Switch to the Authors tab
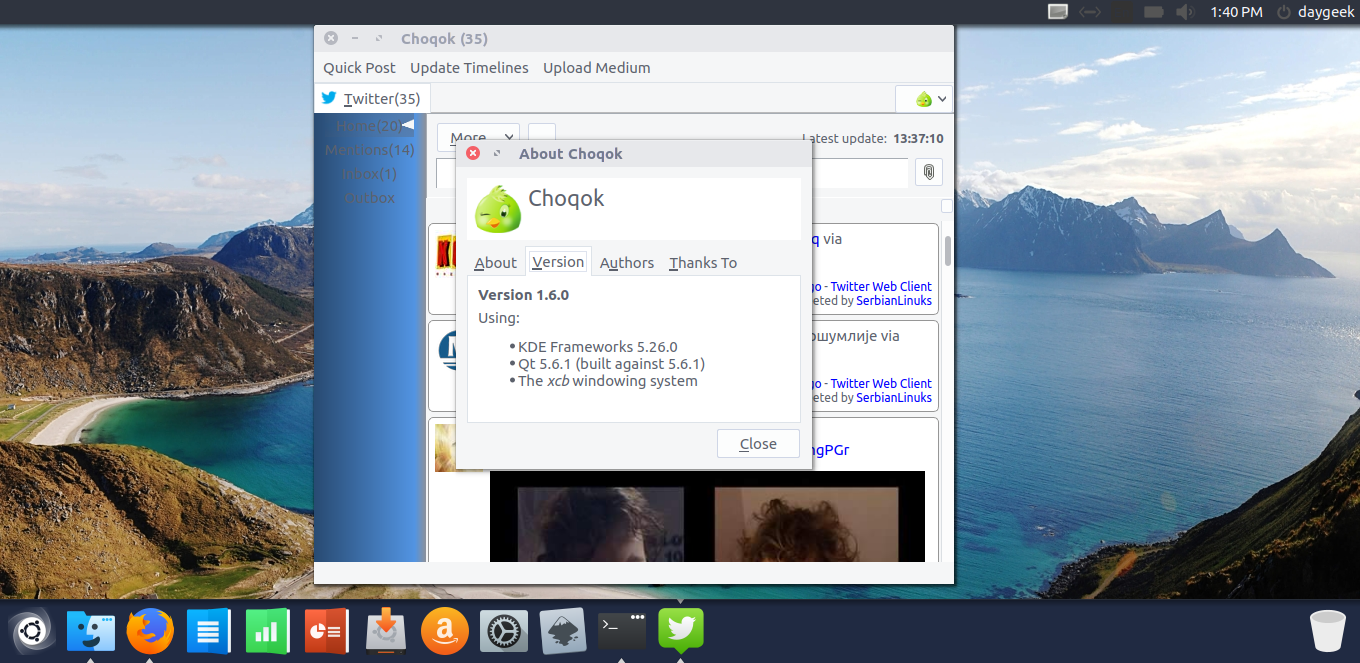The height and width of the screenshot is (663, 1360). pyautogui.click(x=627, y=263)
